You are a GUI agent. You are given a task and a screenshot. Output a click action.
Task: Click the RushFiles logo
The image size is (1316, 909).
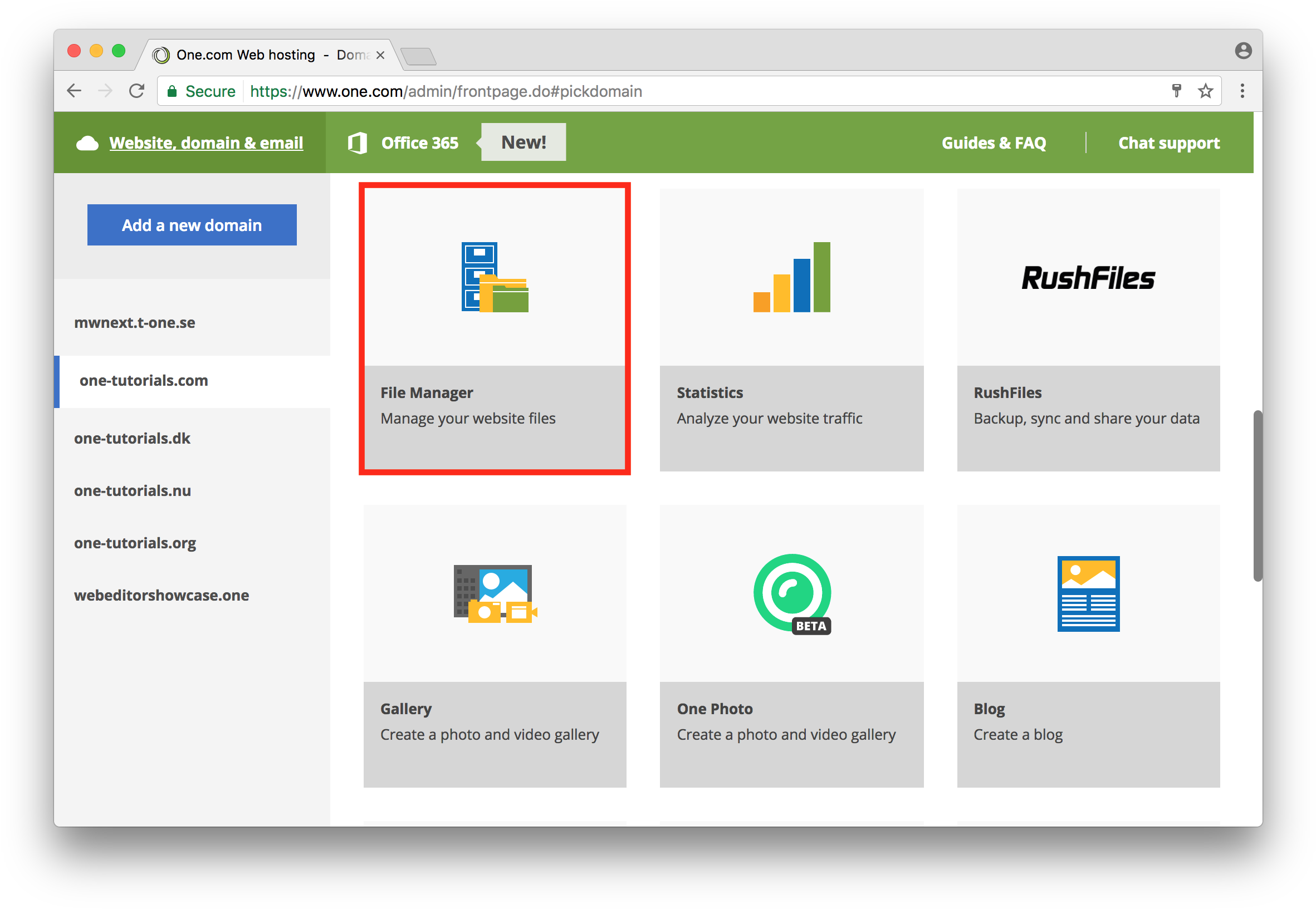1088,278
